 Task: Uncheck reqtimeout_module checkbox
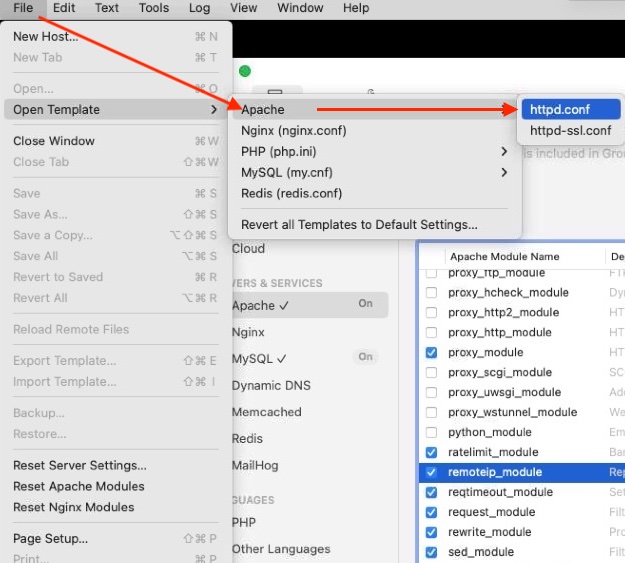point(431,492)
